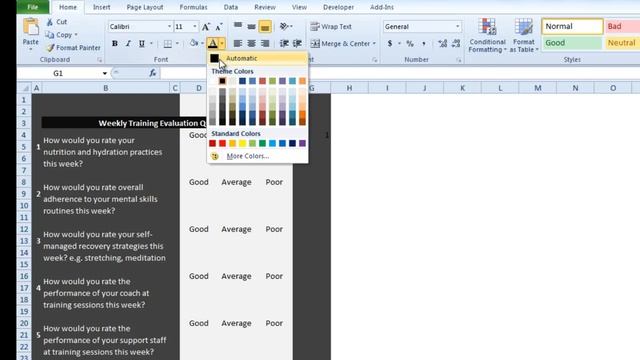This screenshot has width=640, height=360.
Task: Switch to the Data tab
Action: click(231, 7)
